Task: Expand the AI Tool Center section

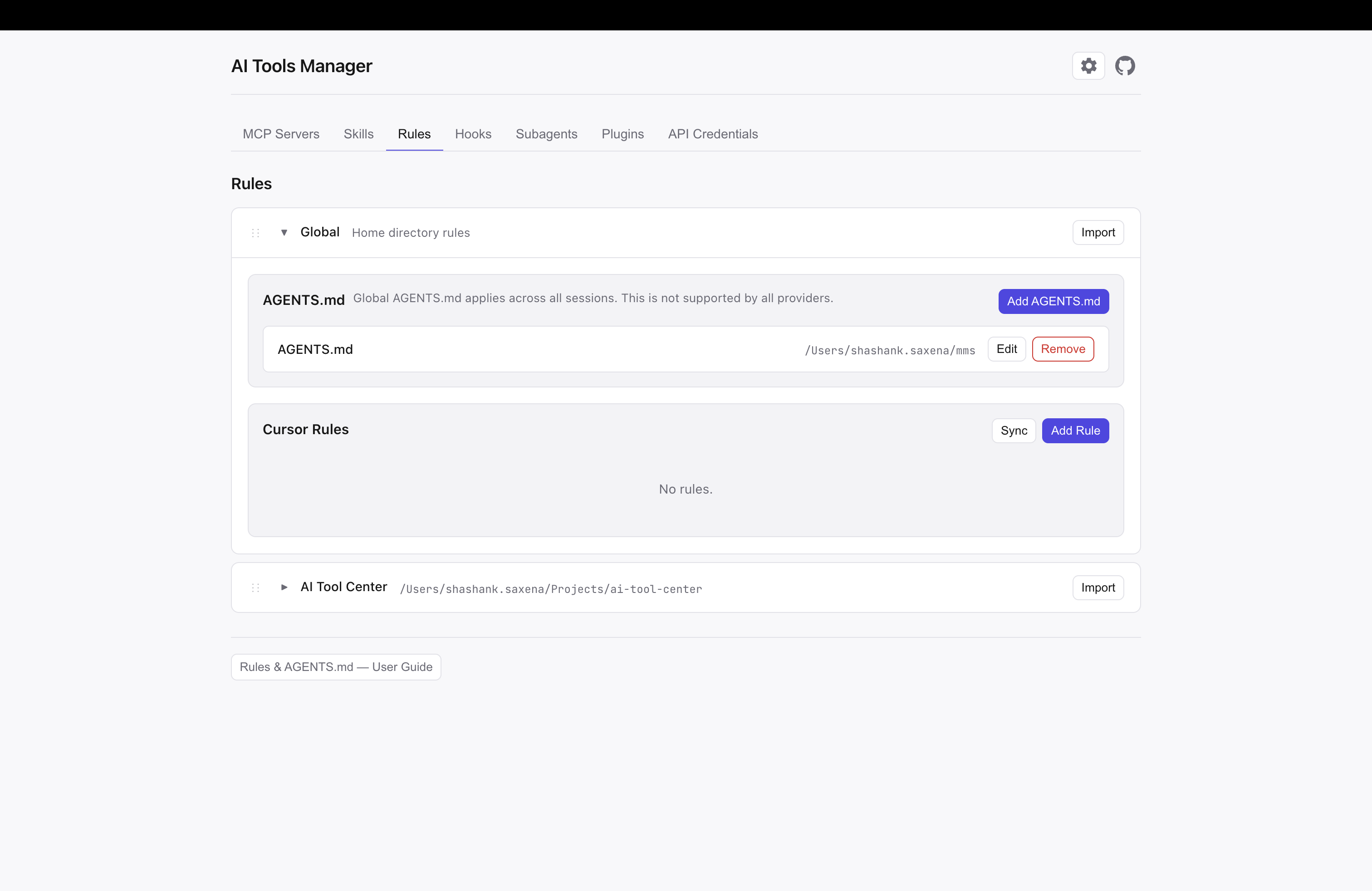Action: (284, 587)
